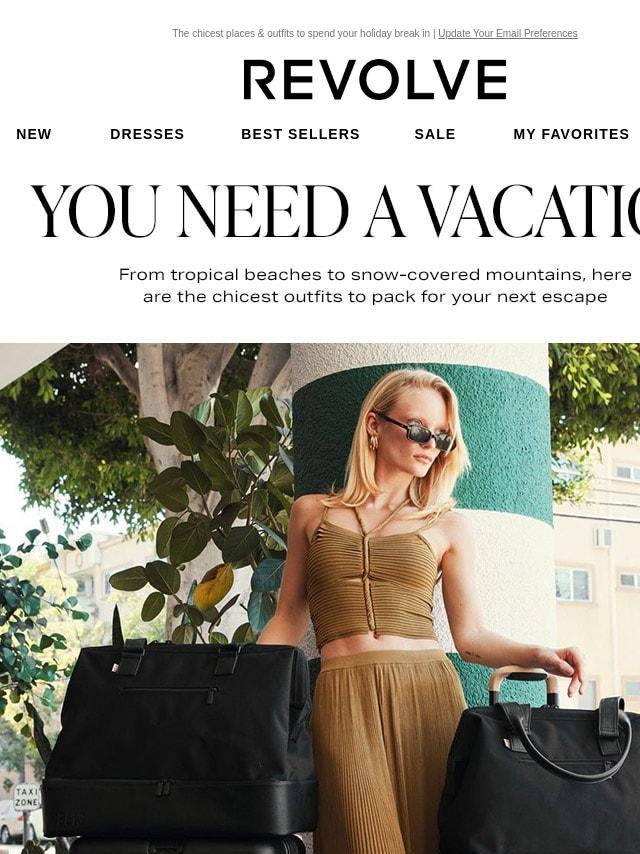Open the REVOLVE logo homepage link
The height and width of the screenshot is (854, 640).
375,80
